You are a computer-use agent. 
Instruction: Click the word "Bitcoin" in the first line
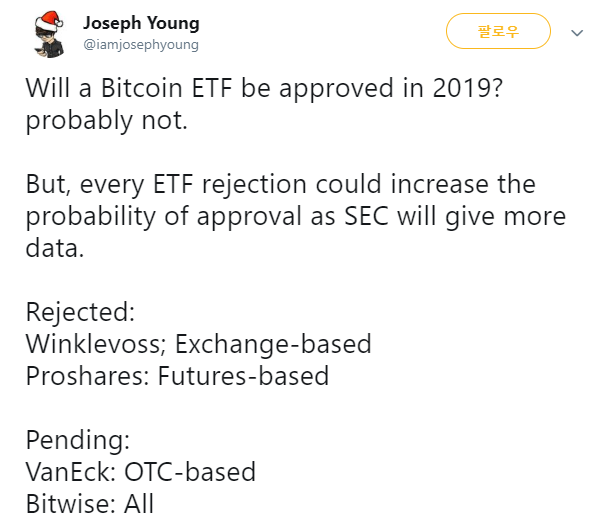(x=142, y=88)
